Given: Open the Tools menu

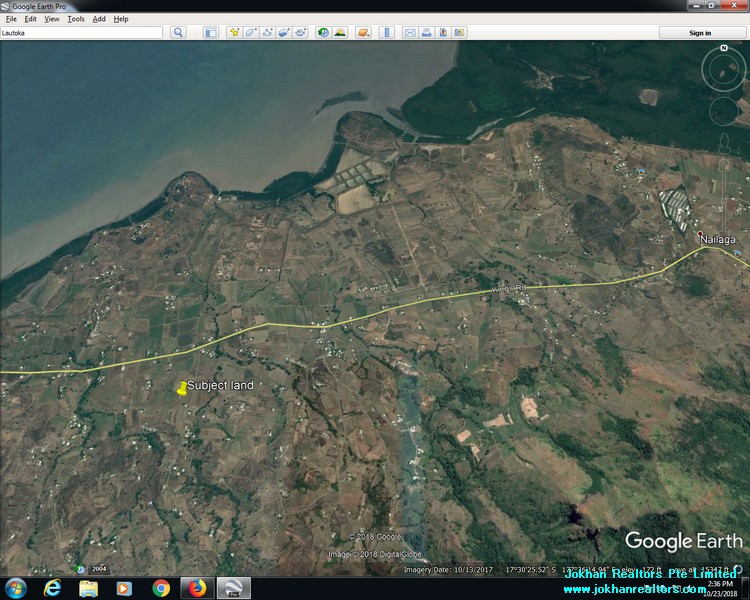Looking at the screenshot, I should (x=76, y=19).
